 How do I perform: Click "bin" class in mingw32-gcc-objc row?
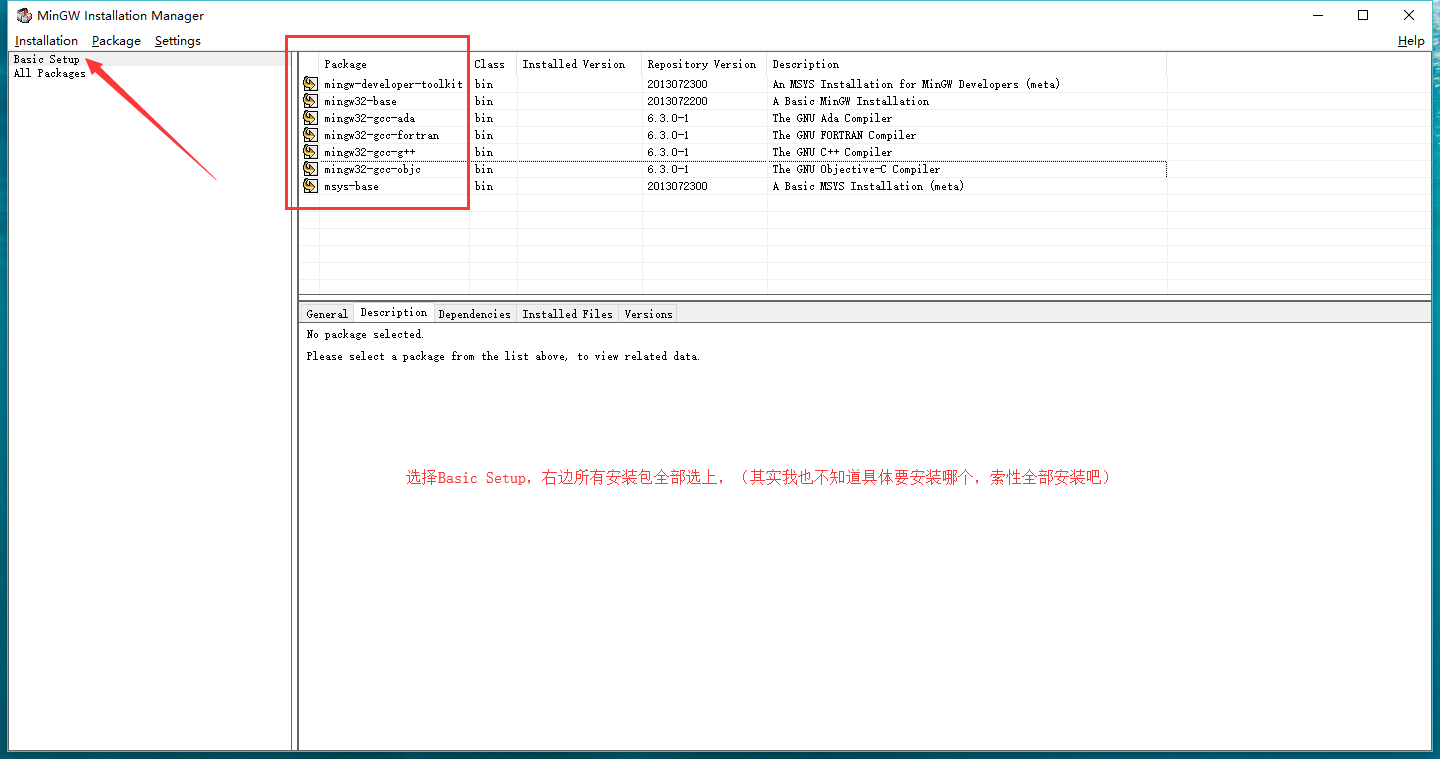484,169
